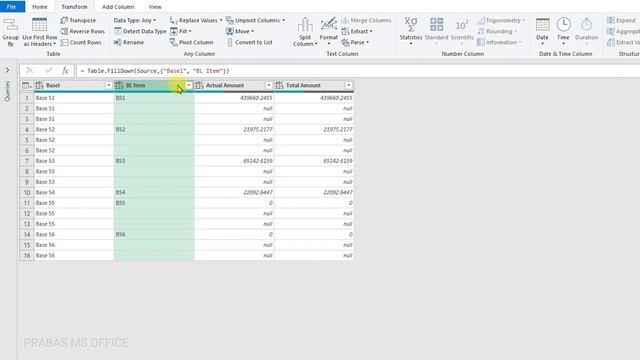Open the File tab
This screenshot has width=640, height=360.
11,7
